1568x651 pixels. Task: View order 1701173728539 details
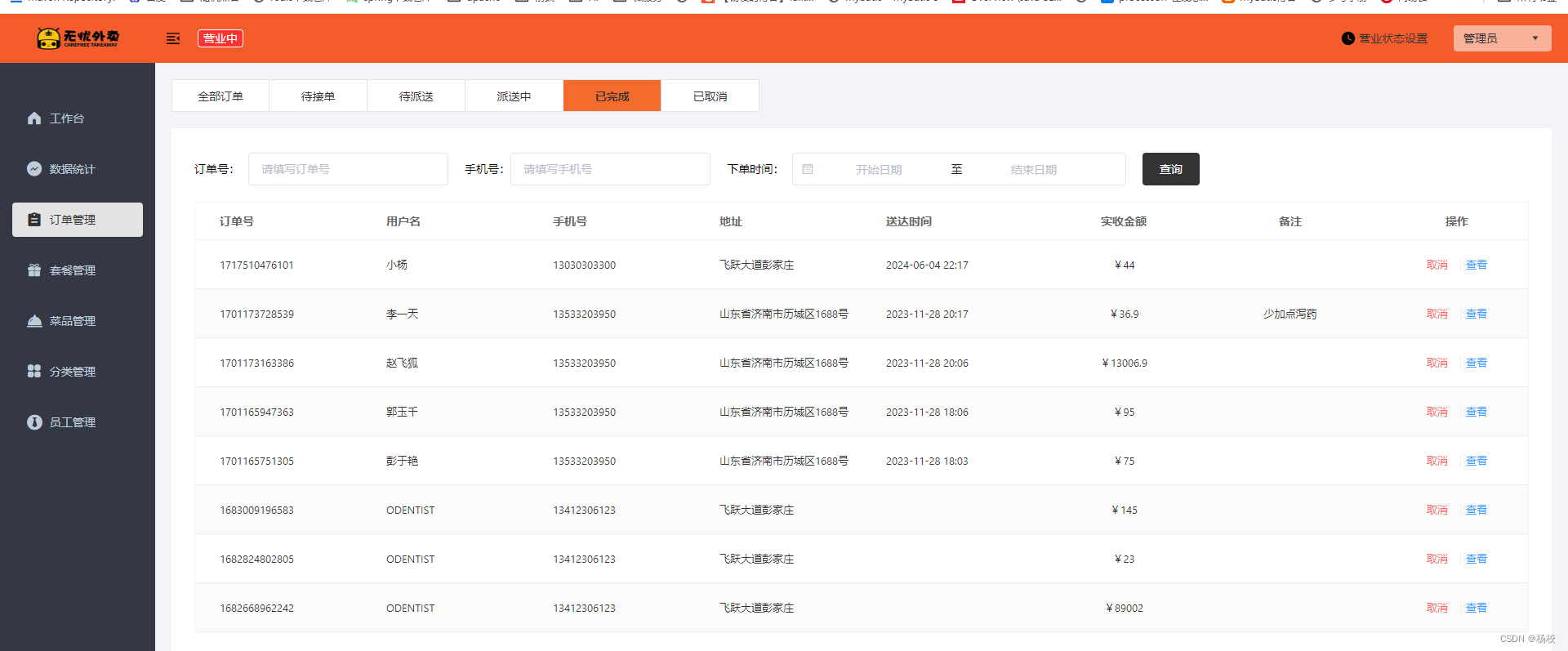click(1477, 314)
